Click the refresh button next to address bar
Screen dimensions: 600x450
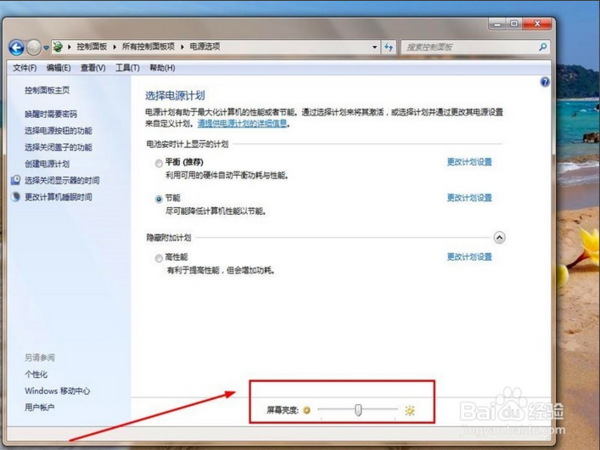coord(389,47)
